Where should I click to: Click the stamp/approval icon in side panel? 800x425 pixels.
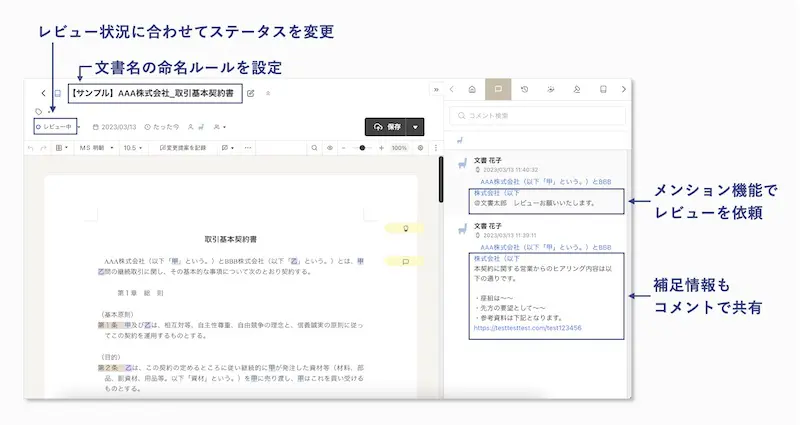577,89
